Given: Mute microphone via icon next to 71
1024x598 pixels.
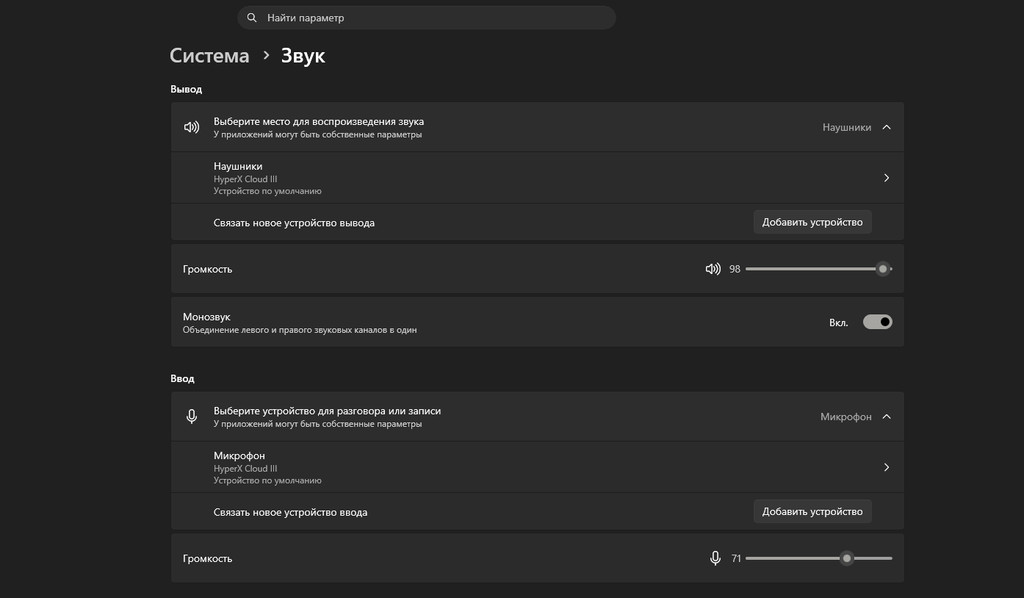Looking at the screenshot, I should click(715, 558).
